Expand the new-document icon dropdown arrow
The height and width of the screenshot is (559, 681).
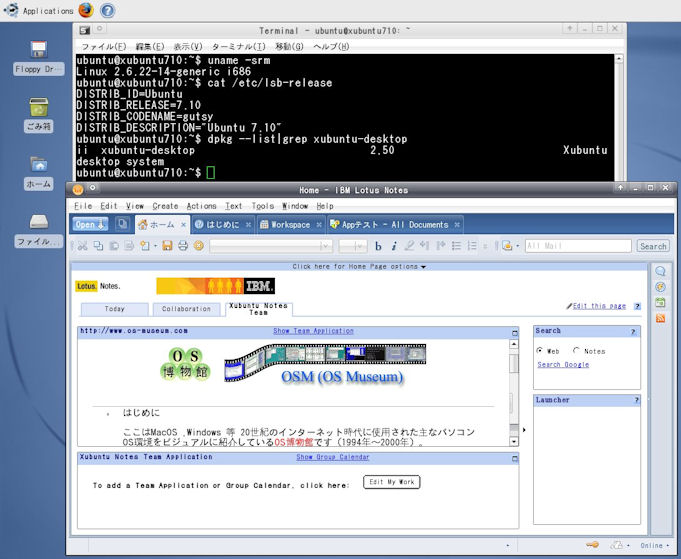(x=155, y=246)
